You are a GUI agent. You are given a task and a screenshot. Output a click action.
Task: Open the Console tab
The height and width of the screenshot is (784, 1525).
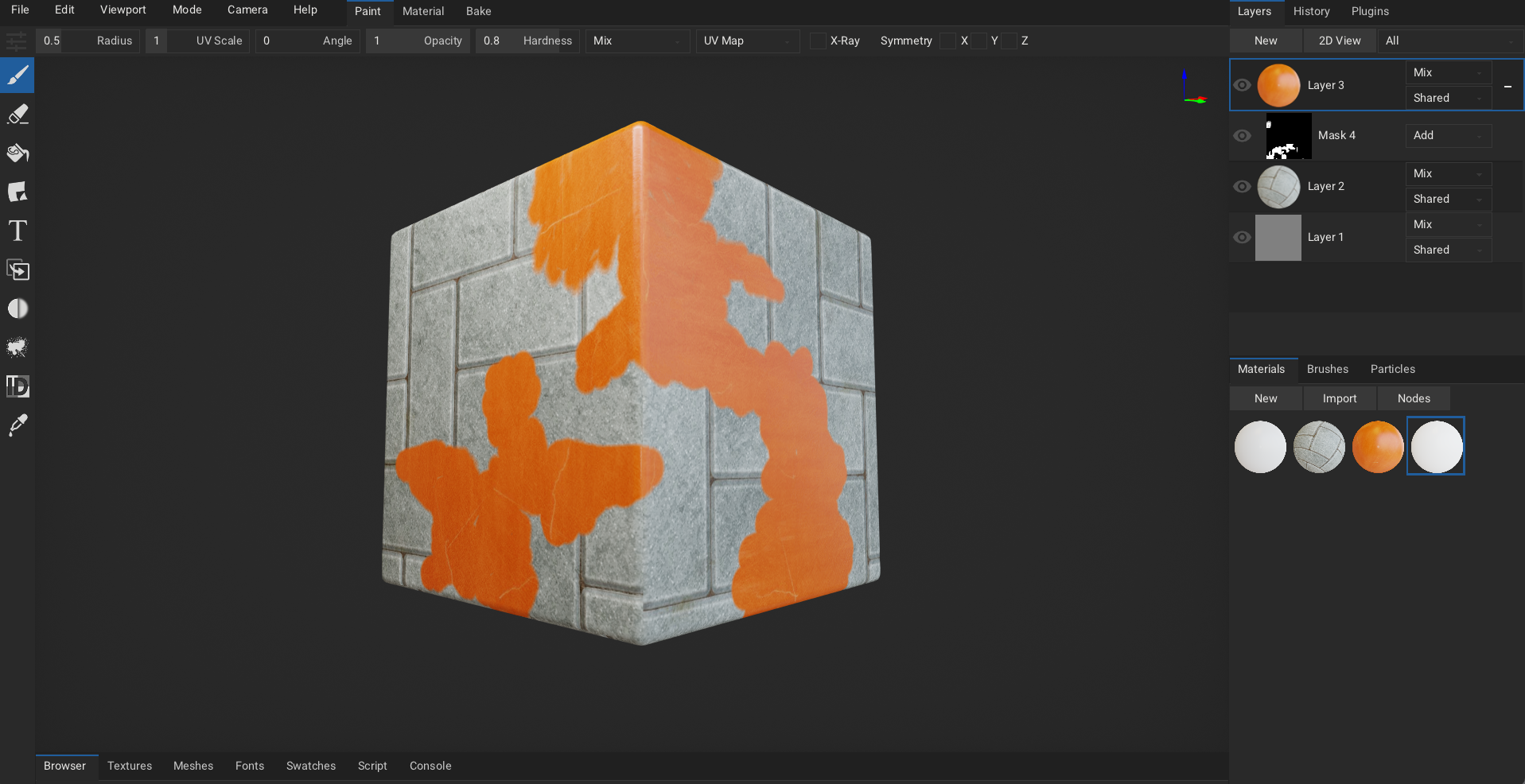[430, 766]
